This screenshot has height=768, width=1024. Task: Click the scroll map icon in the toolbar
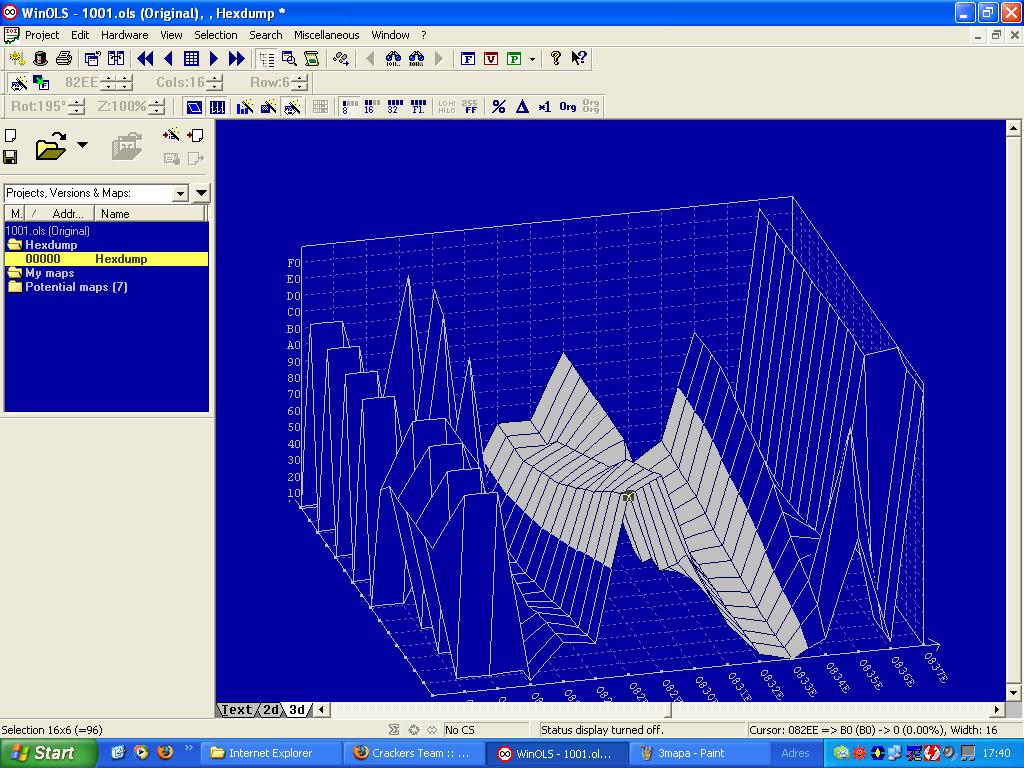tap(312, 59)
